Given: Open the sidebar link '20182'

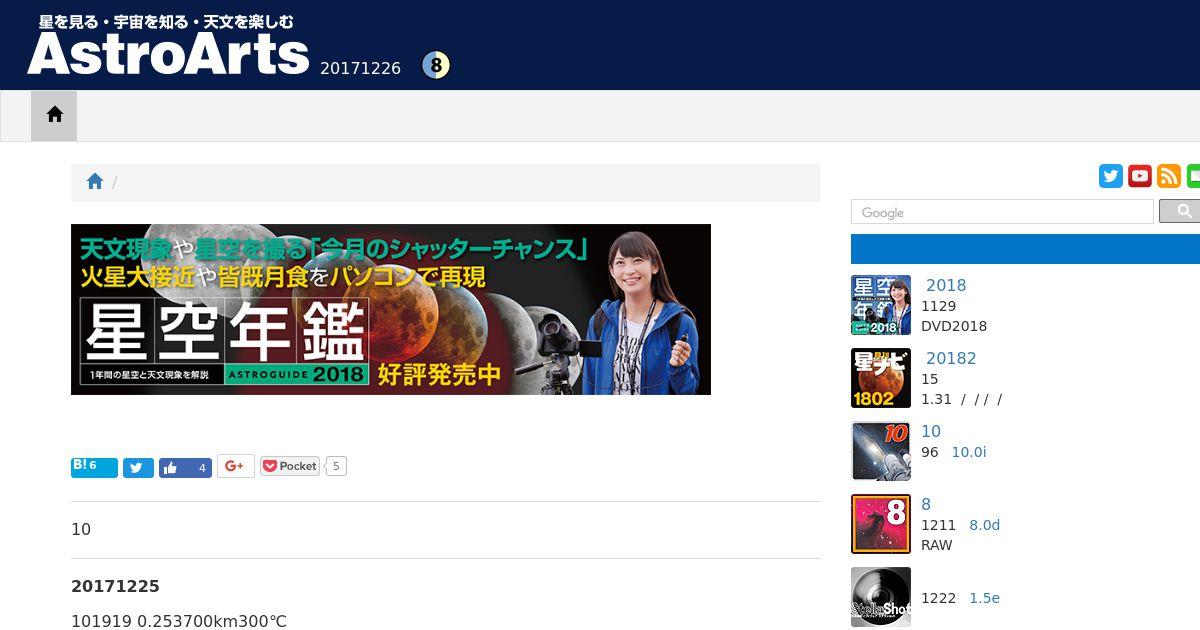Looking at the screenshot, I should click(951, 358).
